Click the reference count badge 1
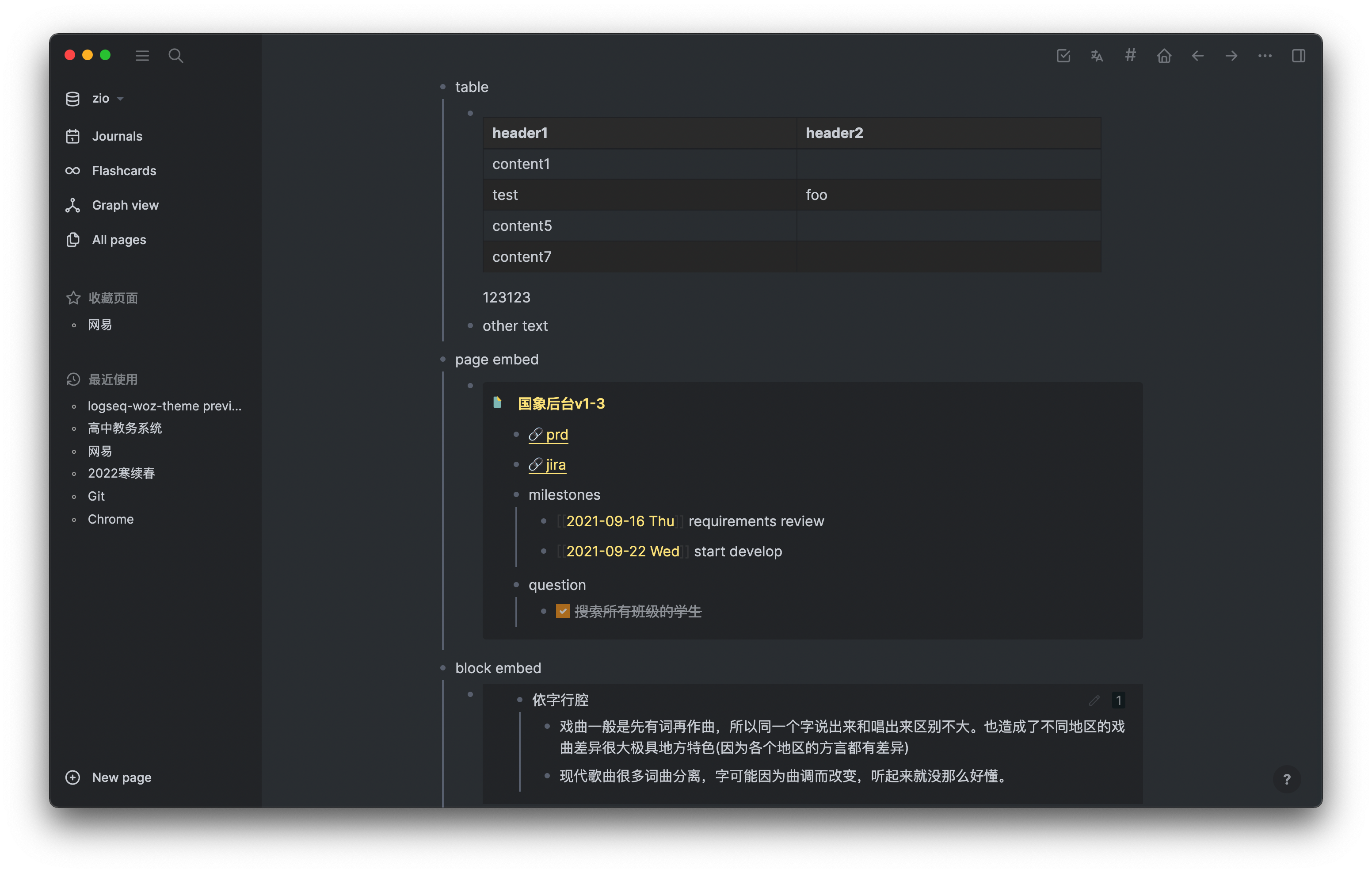The width and height of the screenshot is (1372, 873). click(x=1118, y=700)
